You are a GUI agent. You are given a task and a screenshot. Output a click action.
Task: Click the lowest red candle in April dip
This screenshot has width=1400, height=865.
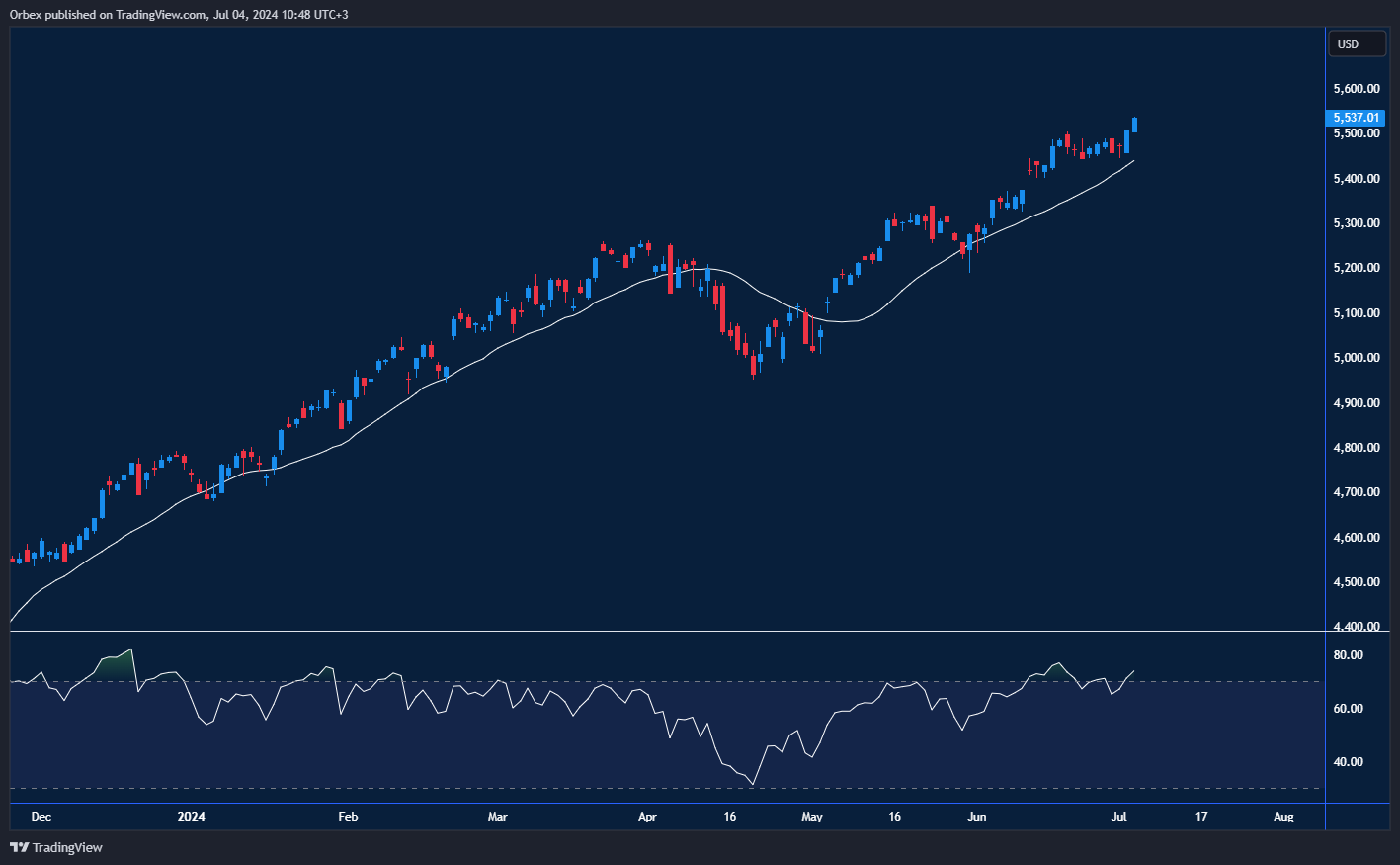[x=754, y=364]
